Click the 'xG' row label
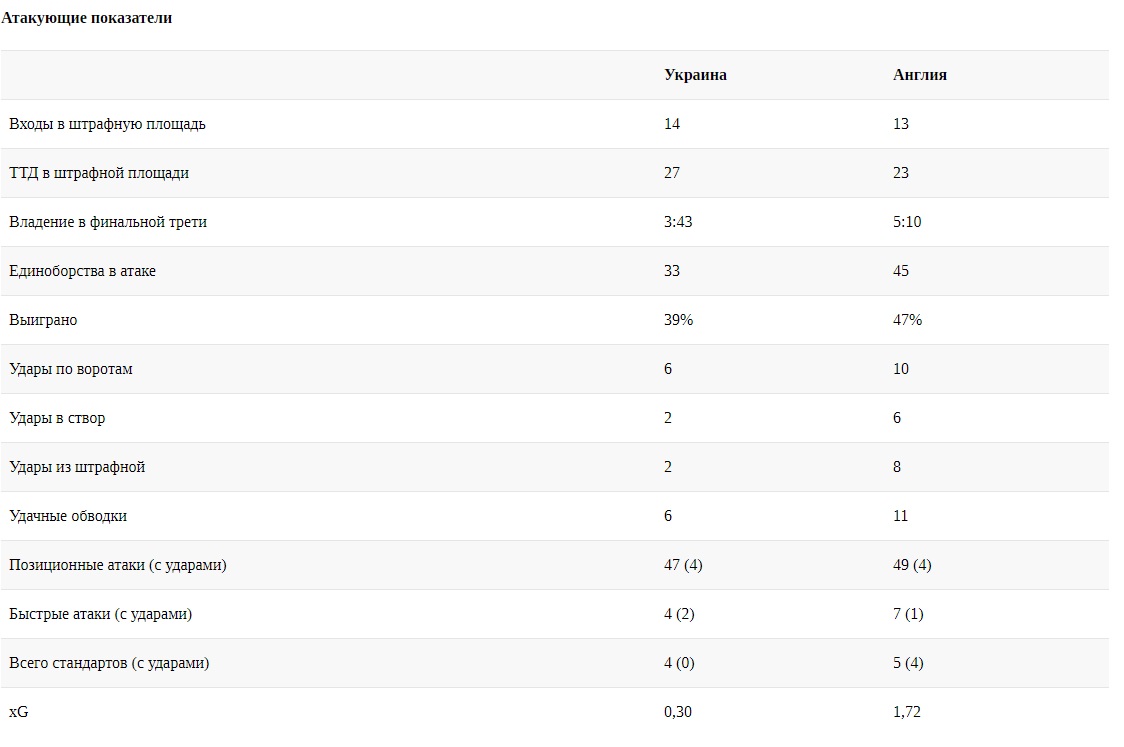1124x747 pixels. click(x=19, y=712)
